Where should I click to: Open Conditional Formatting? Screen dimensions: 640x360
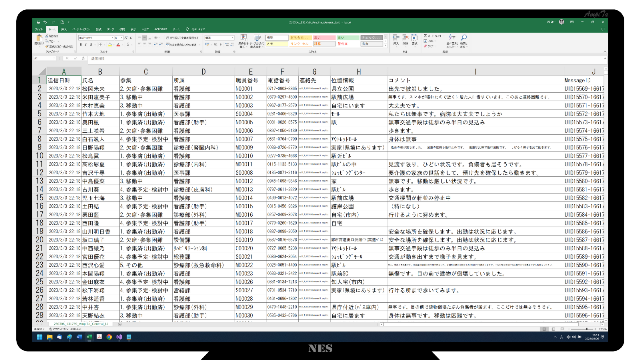(x=244, y=40)
